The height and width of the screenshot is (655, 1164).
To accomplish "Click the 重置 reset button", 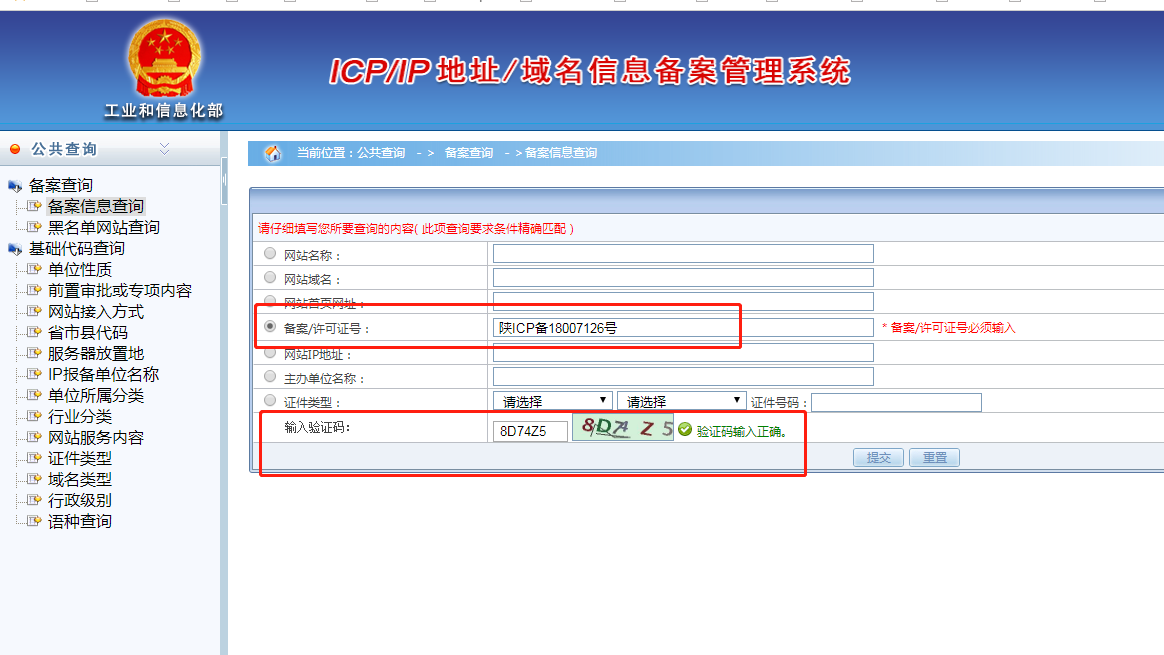I will tap(934, 457).
